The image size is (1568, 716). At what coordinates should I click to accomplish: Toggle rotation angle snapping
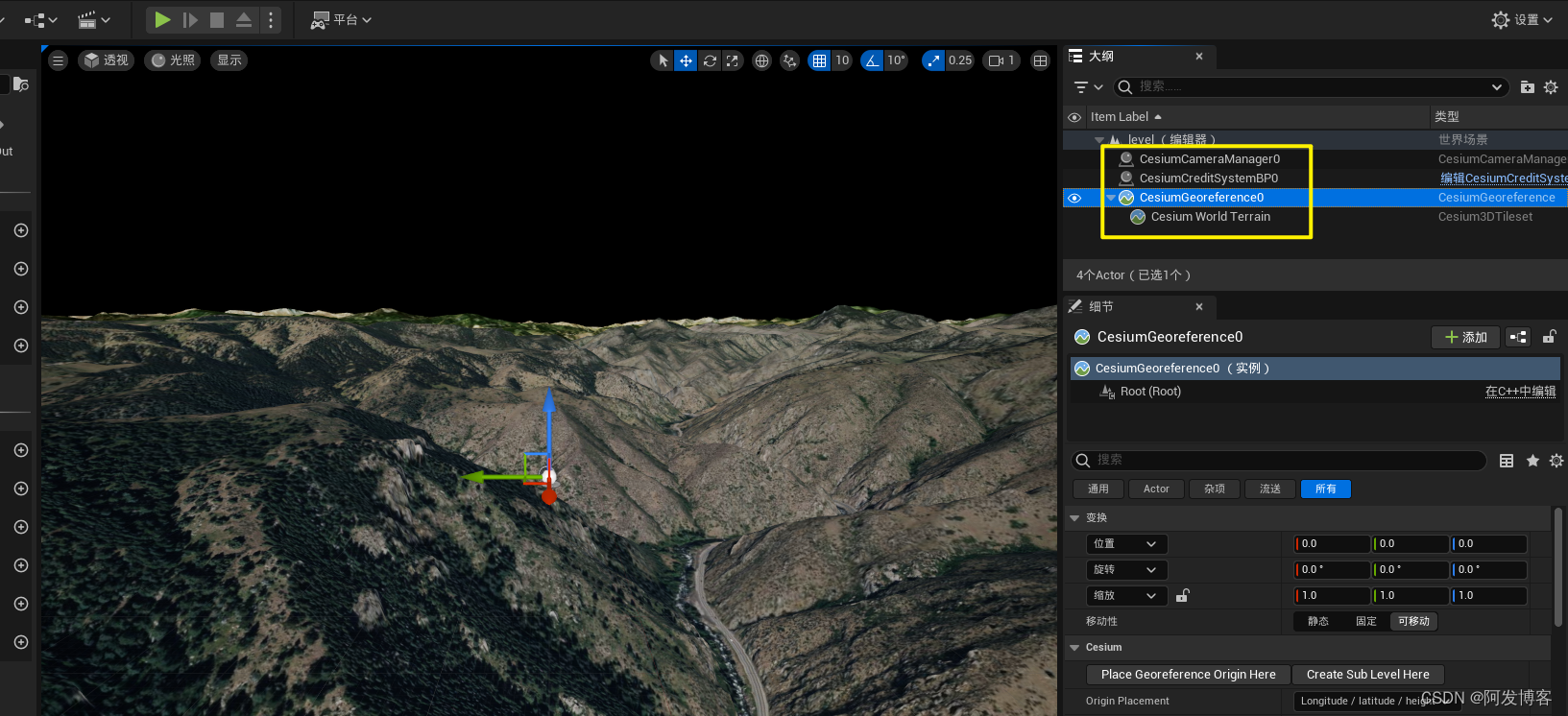[x=872, y=60]
